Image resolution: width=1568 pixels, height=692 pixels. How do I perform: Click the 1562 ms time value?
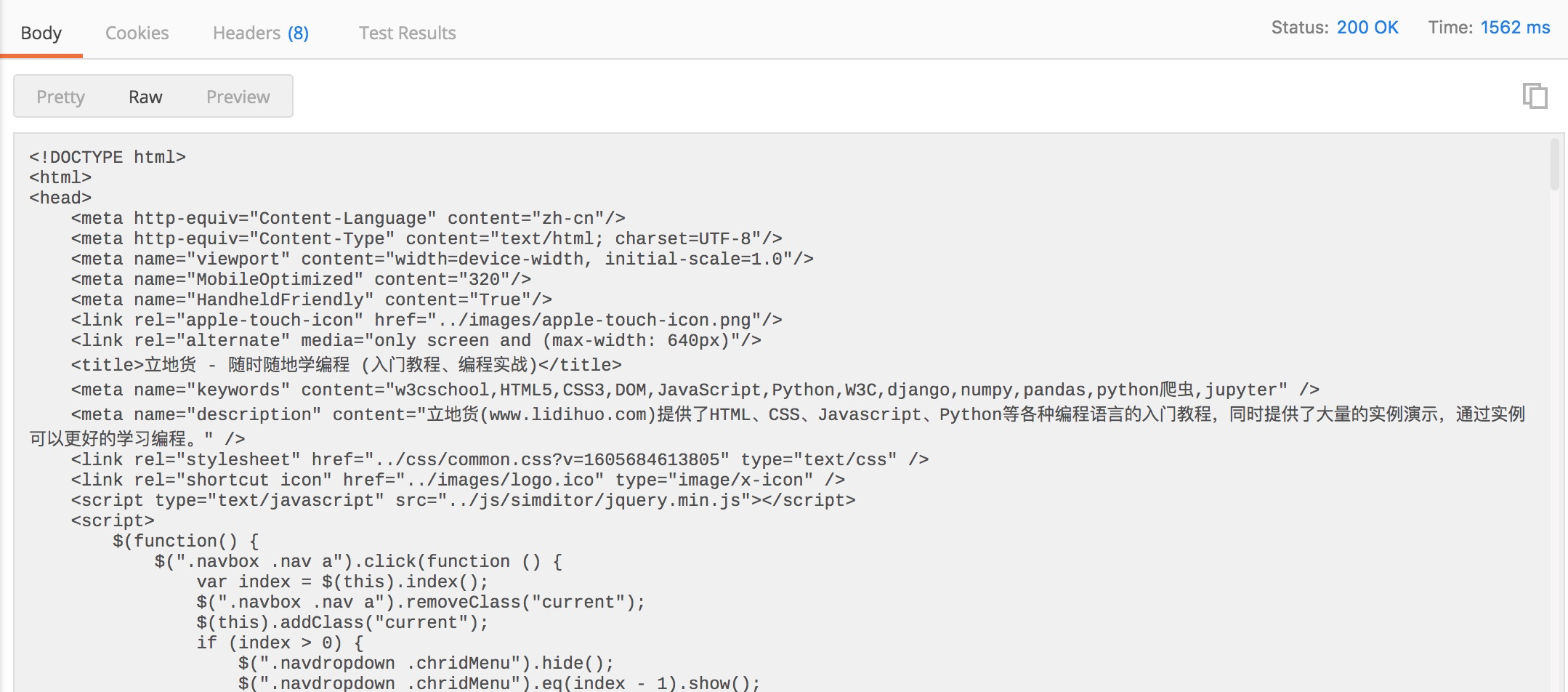pos(1515,28)
